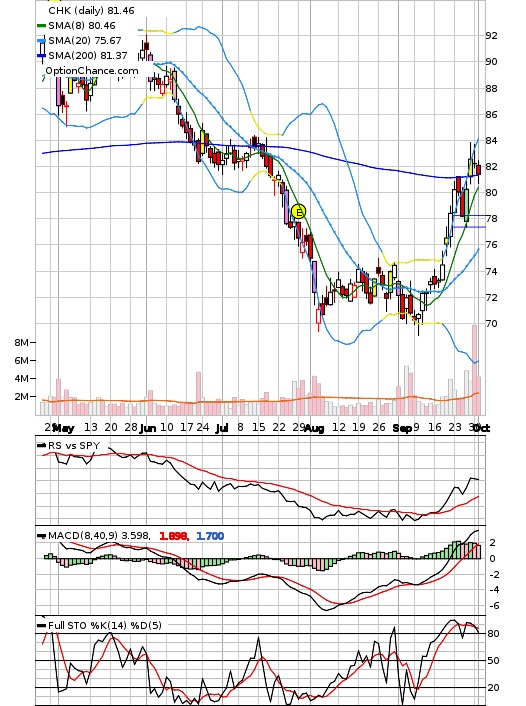This screenshot has height=706, width=526.
Task: Click the OptionChance.com watermark link
Action: 92,71
